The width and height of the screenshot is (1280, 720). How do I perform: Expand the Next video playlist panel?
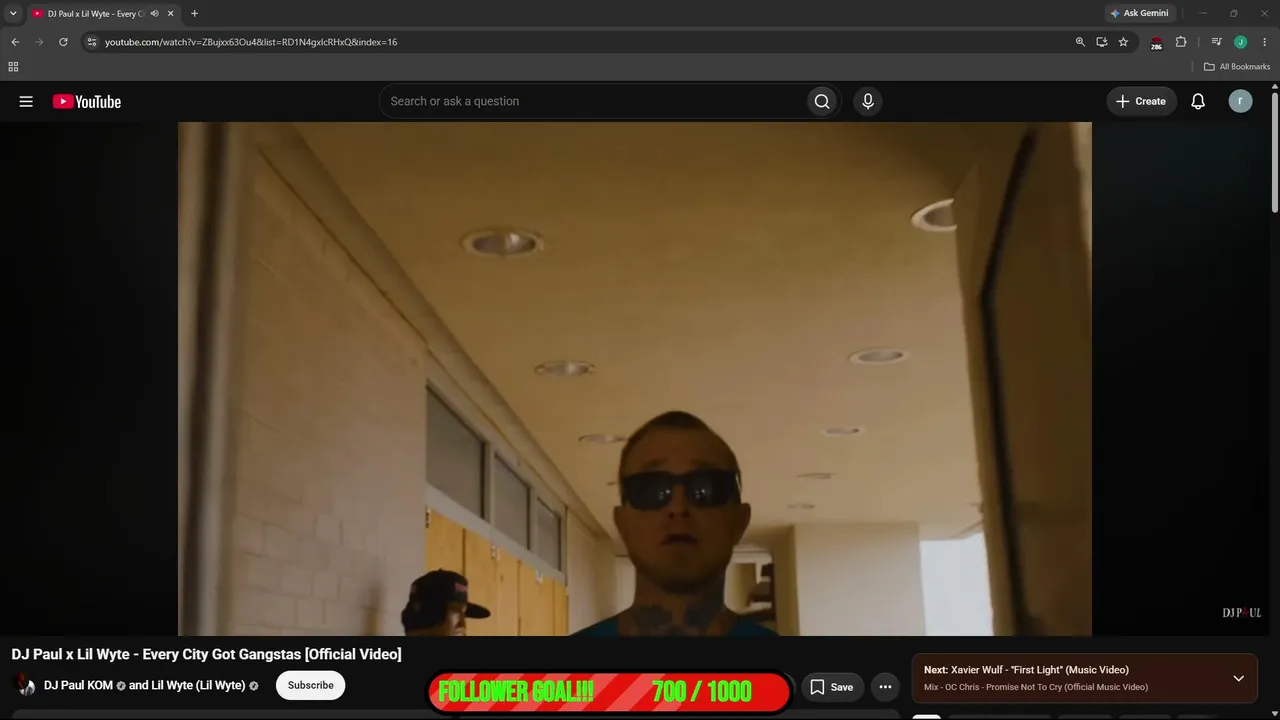[1238, 678]
